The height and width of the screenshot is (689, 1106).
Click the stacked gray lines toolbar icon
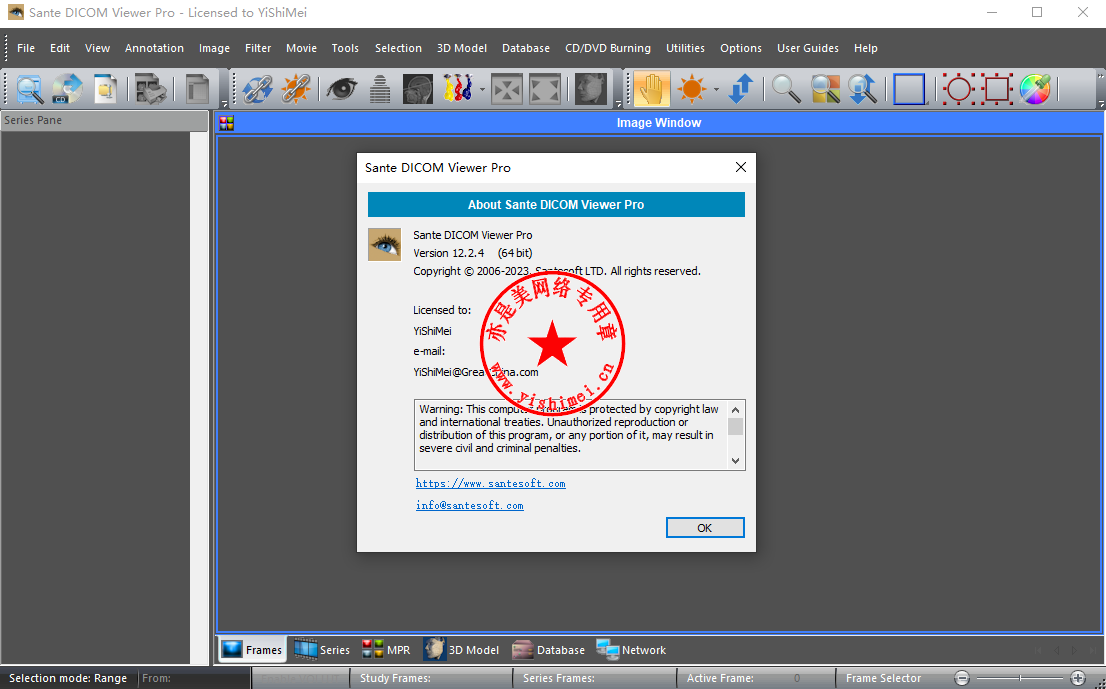click(380, 89)
